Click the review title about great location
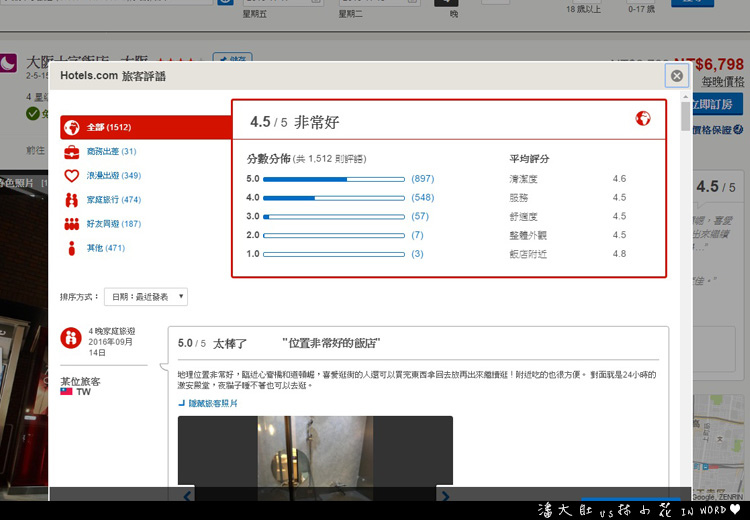The width and height of the screenshot is (750, 520). [331, 343]
